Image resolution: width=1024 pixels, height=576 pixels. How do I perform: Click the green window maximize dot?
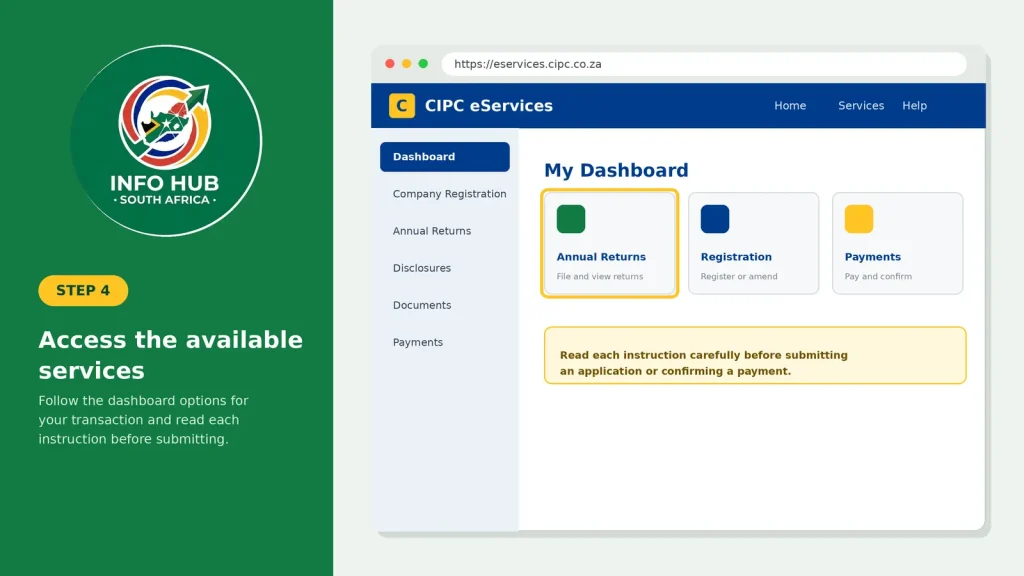click(x=423, y=63)
